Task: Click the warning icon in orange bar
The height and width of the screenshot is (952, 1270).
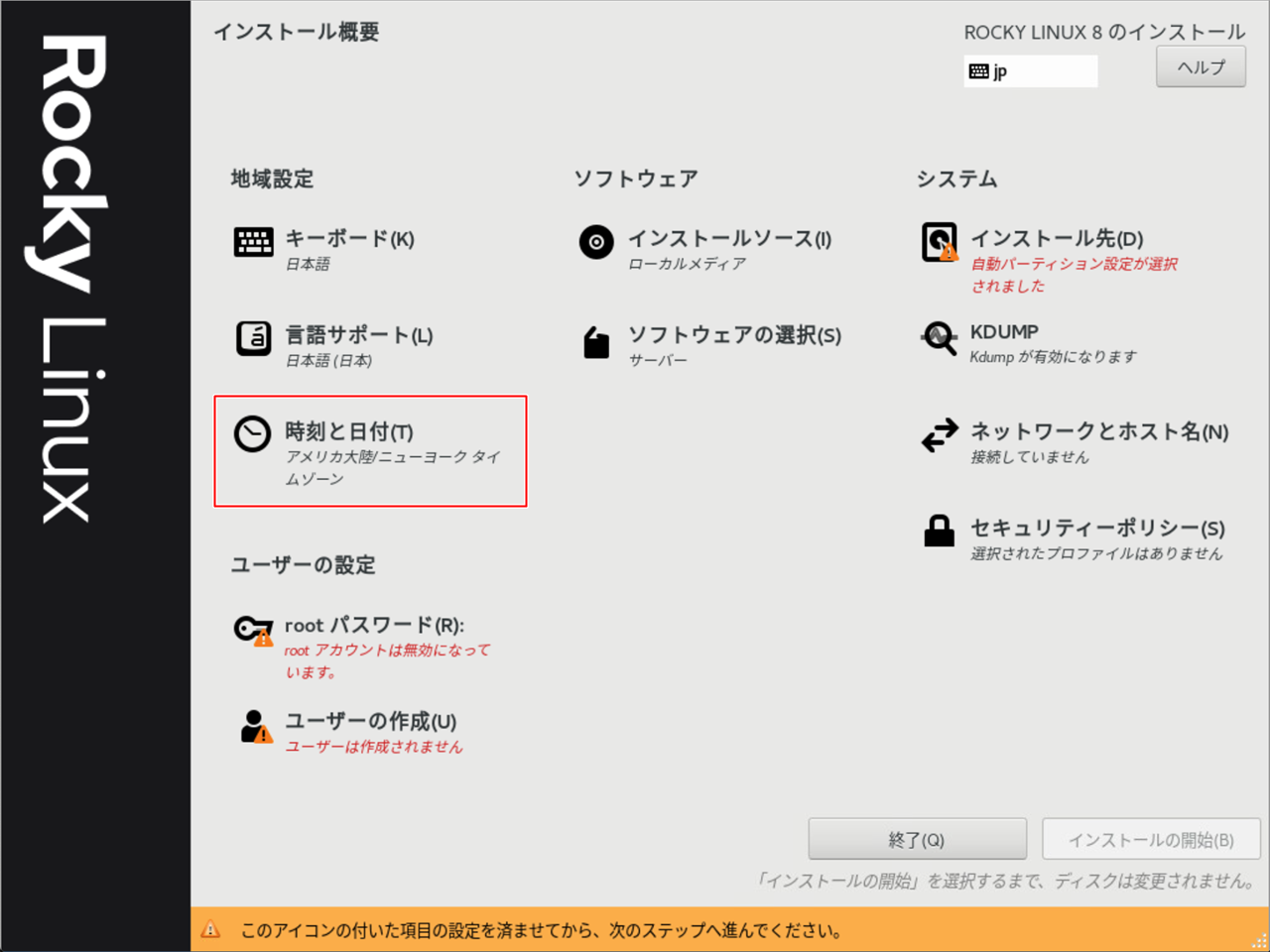Action: [x=210, y=930]
